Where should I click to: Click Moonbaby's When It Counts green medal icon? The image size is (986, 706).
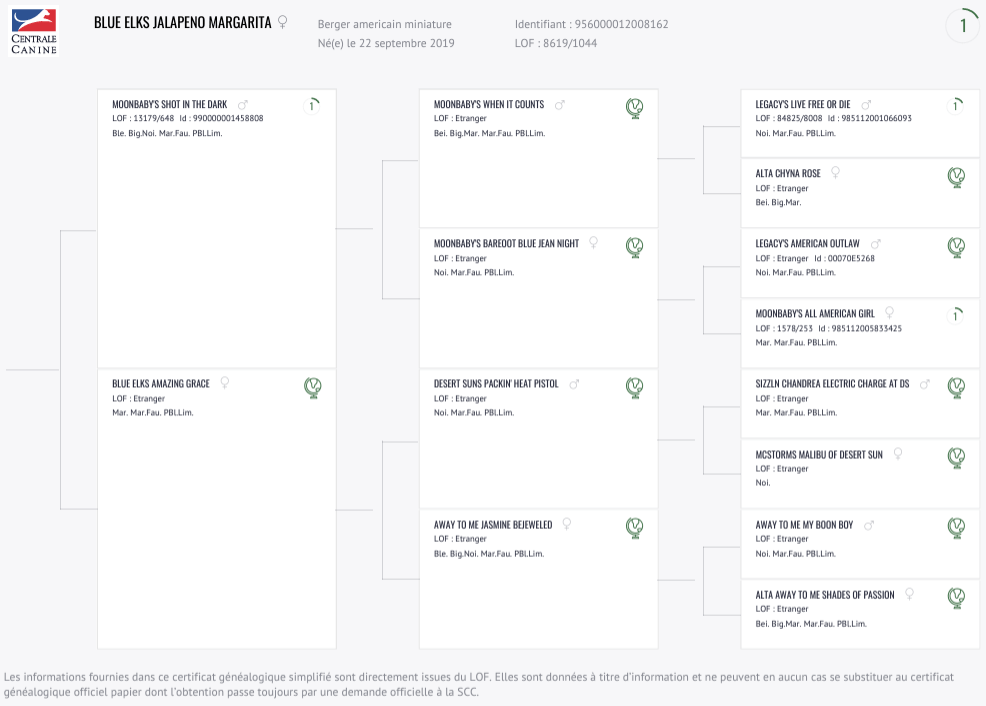pyautogui.click(x=634, y=108)
